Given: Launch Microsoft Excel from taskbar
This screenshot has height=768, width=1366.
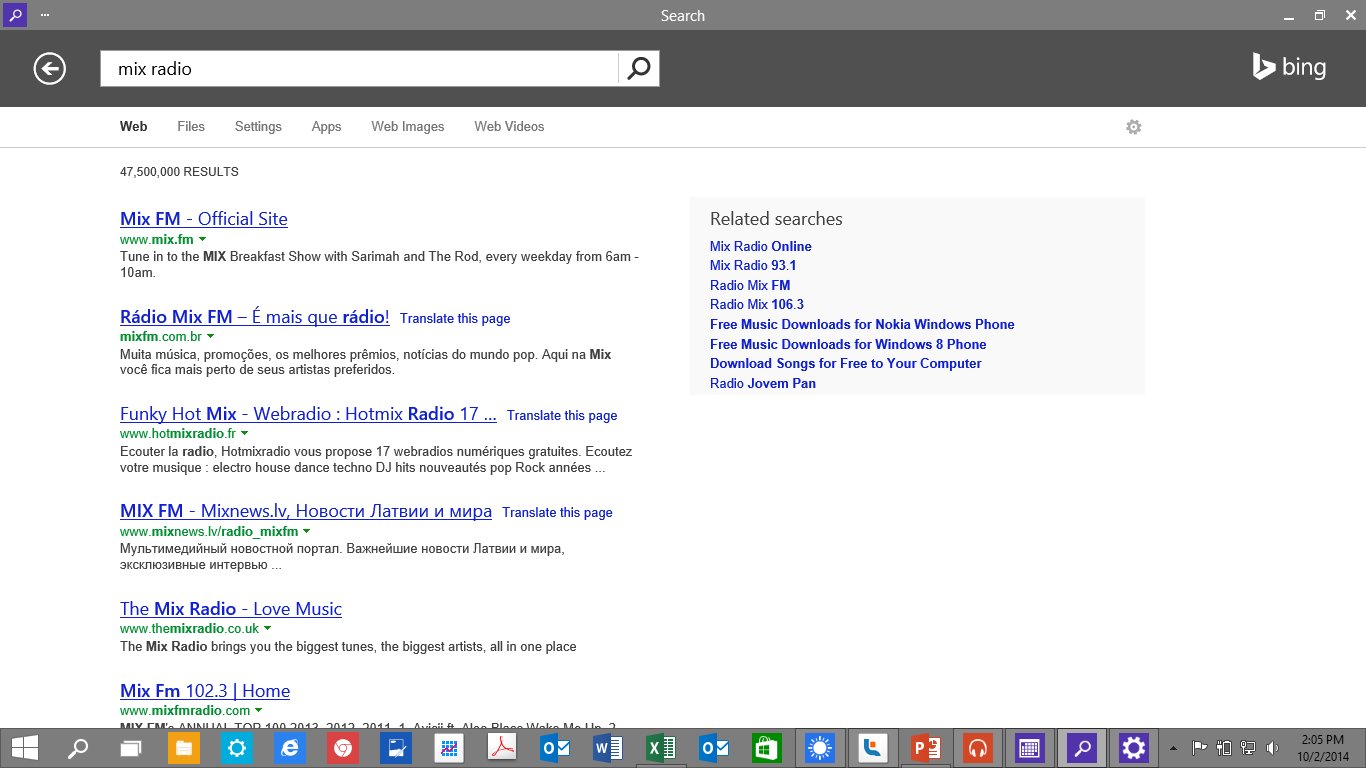Looking at the screenshot, I should point(660,747).
